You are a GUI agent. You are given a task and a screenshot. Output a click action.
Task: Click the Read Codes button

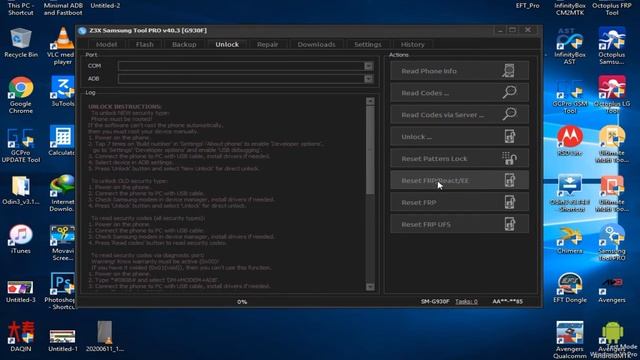[x=460, y=93]
